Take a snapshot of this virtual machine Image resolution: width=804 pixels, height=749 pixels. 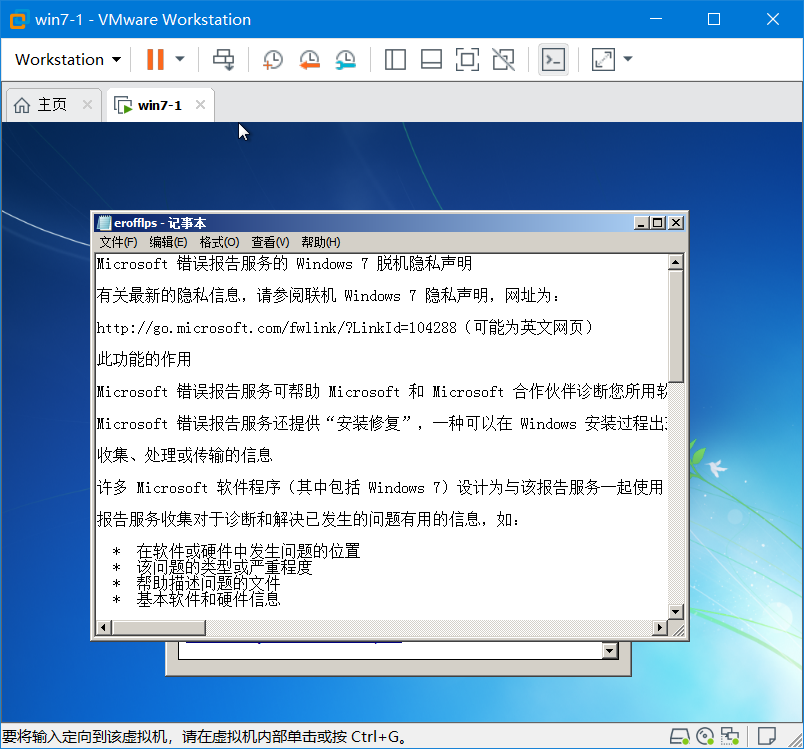pyautogui.click(x=273, y=59)
